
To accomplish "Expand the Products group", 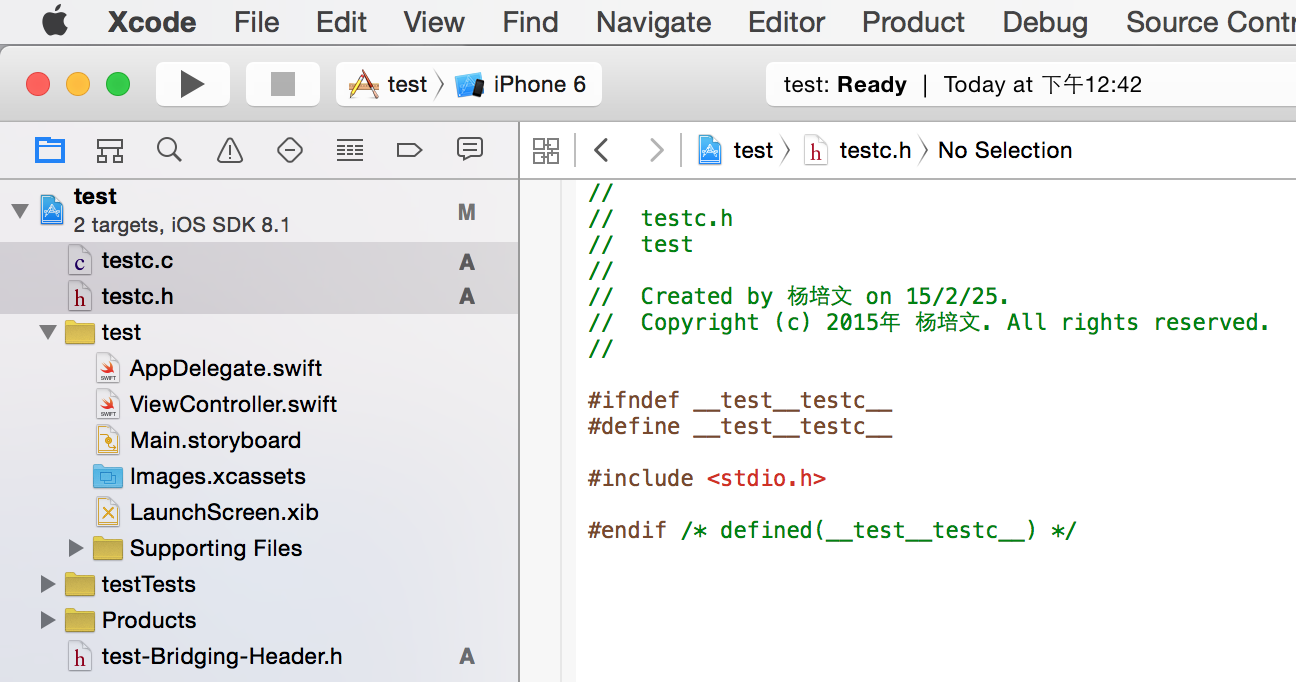I will (47, 620).
